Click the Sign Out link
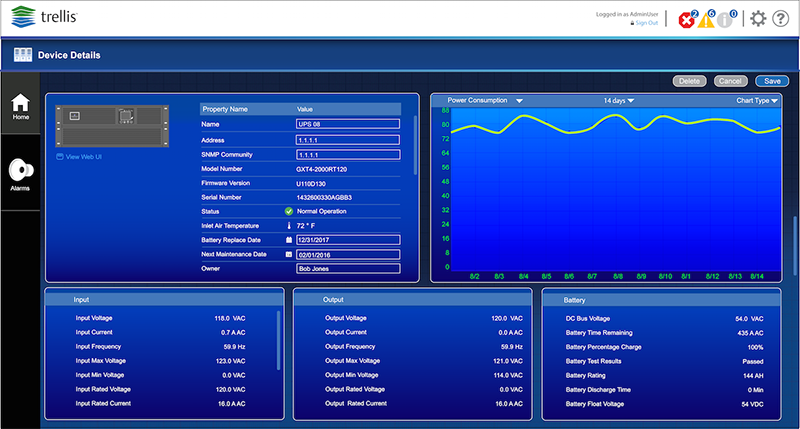The height and width of the screenshot is (429, 800). (x=646, y=23)
